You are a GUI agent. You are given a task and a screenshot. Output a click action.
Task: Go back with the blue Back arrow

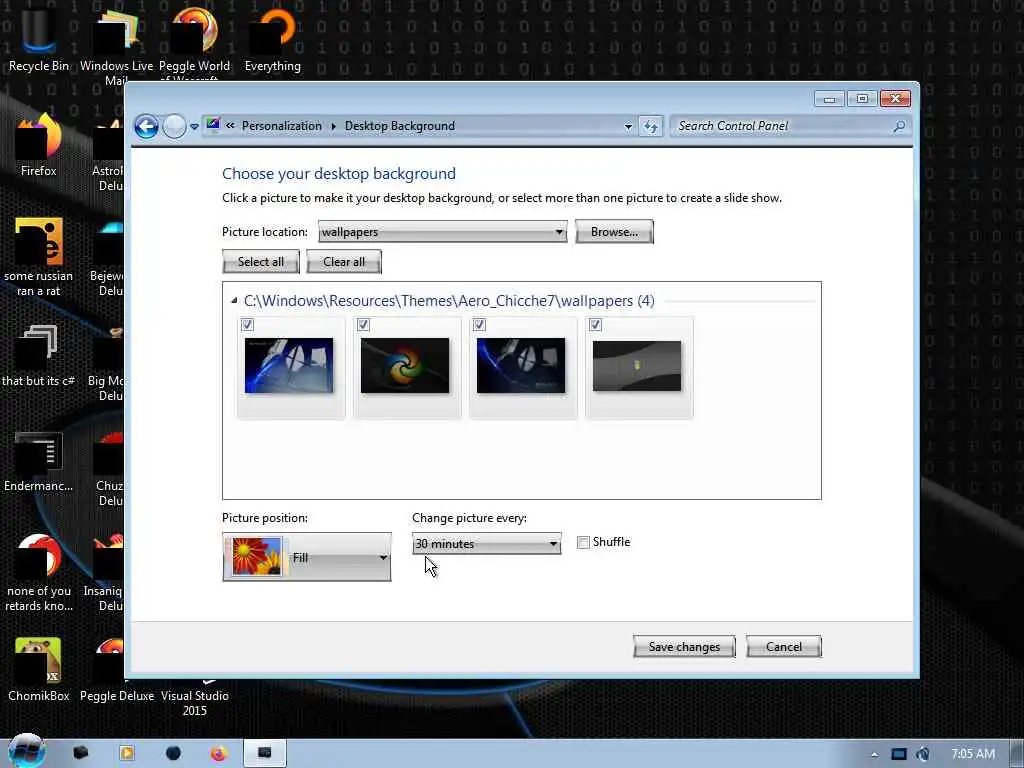146,126
